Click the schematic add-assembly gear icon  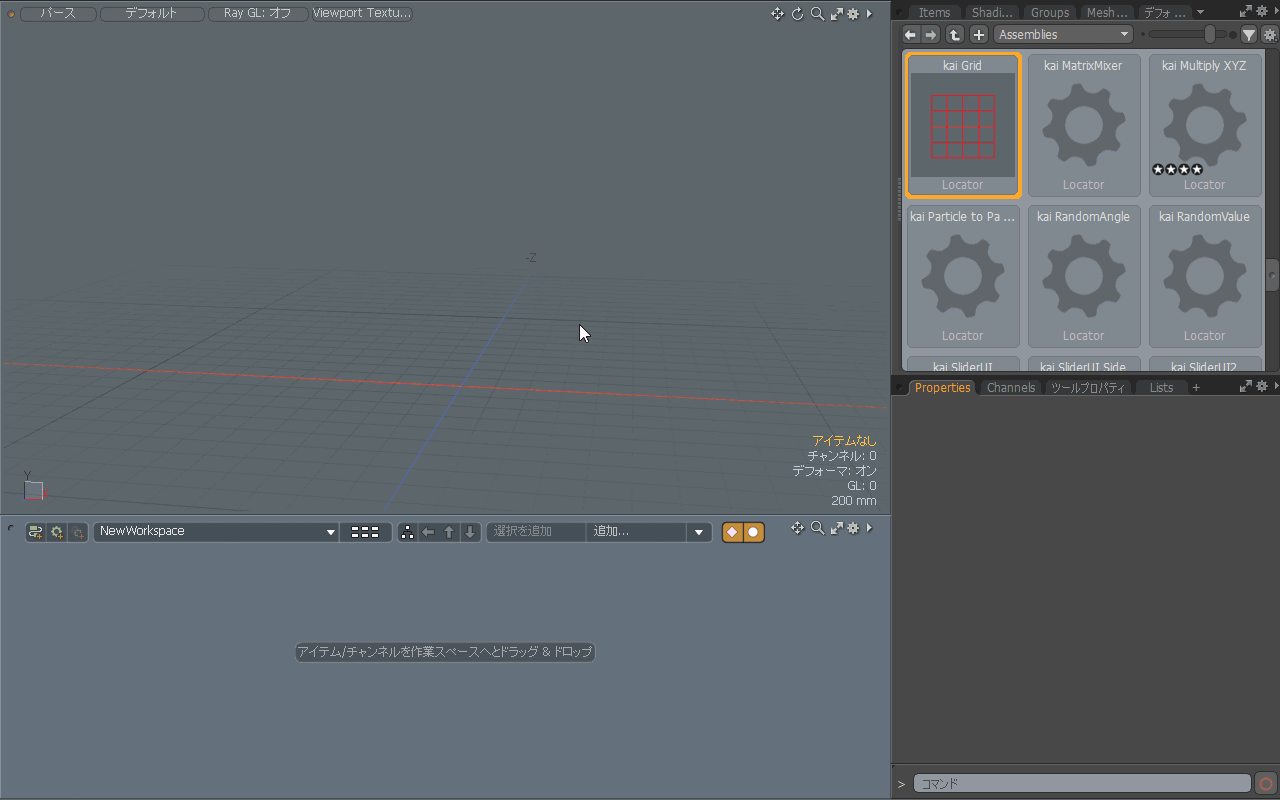pyautogui.click(x=57, y=532)
